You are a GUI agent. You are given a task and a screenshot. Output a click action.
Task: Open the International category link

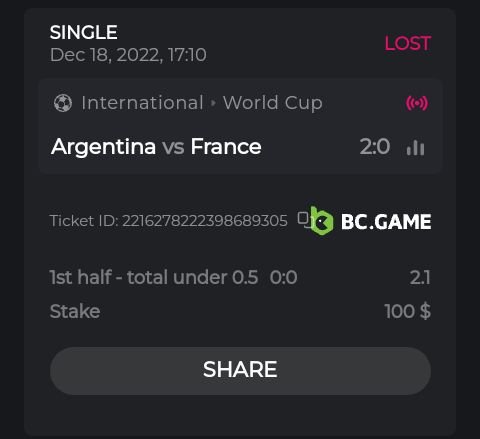click(142, 103)
